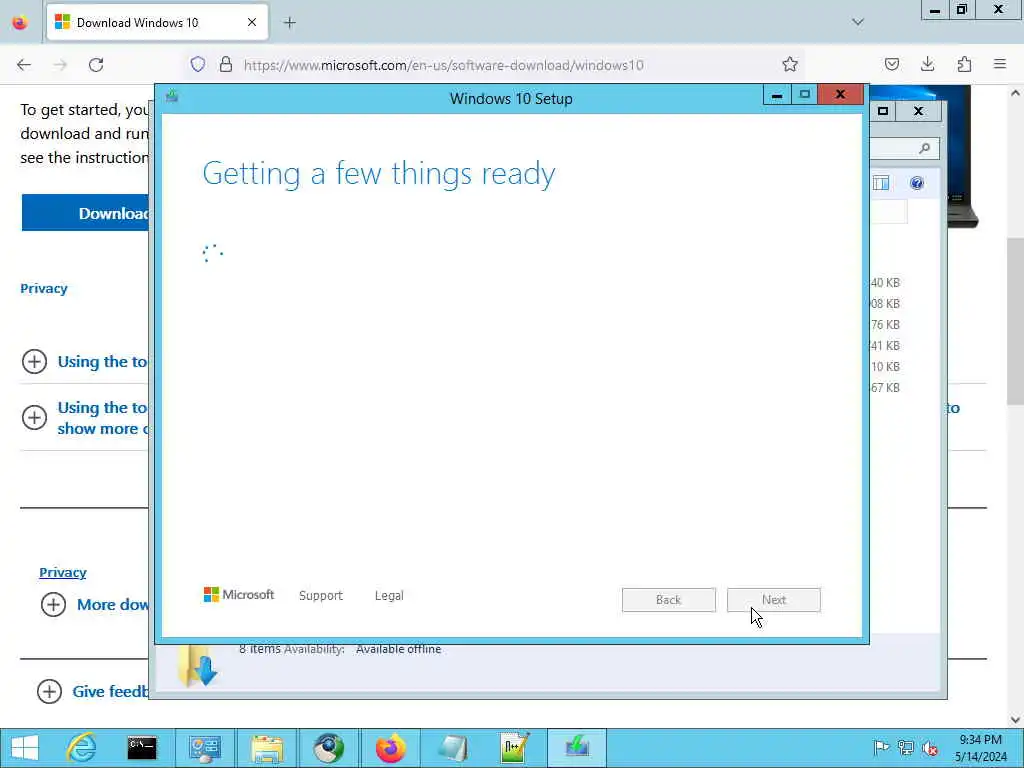
Task: Open network tray icon
Action: point(906,748)
